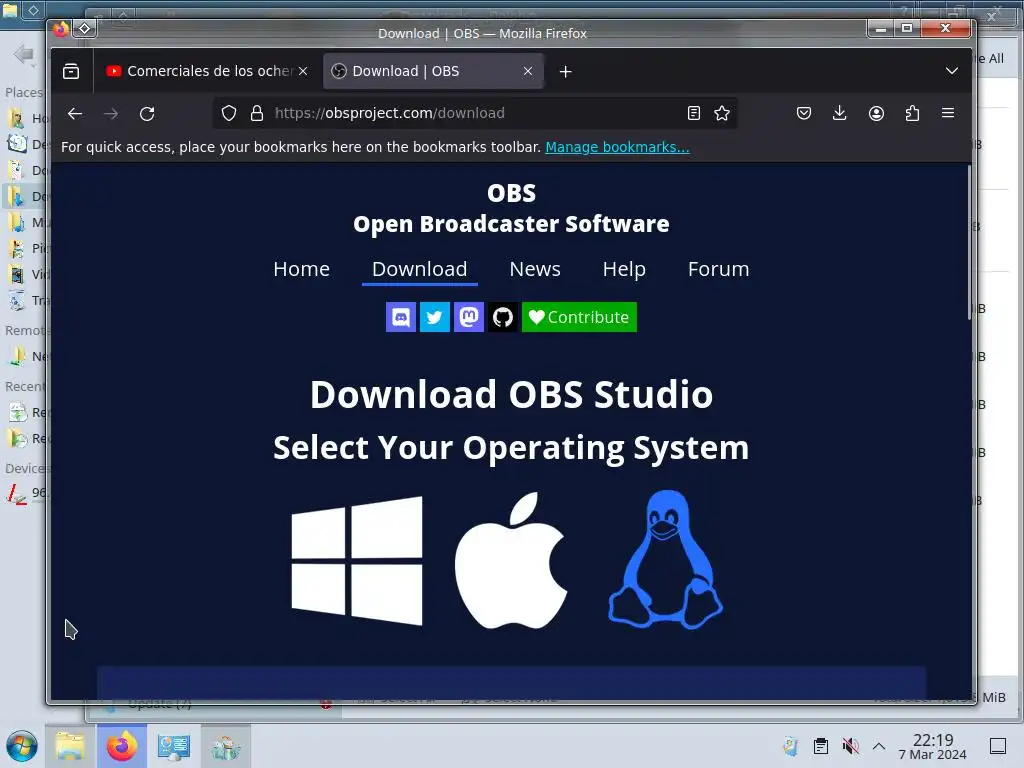The height and width of the screenshot is (768, 1024).
Task: Open the Firefox account icon
Action: pos(876,114)
